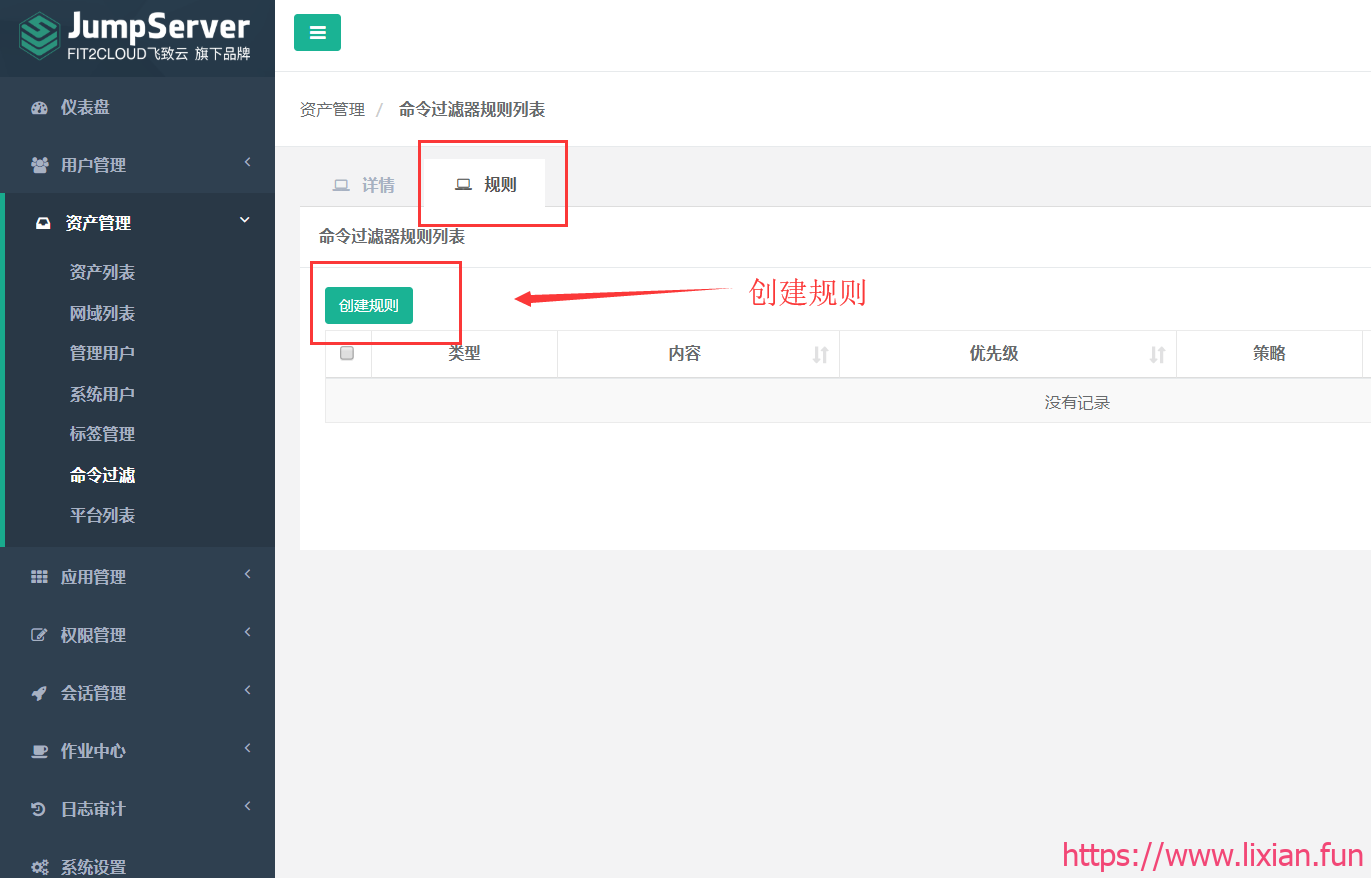Open 平台列表 in the sidebar
Screen dimensions: 1371x878
point(102,516)
